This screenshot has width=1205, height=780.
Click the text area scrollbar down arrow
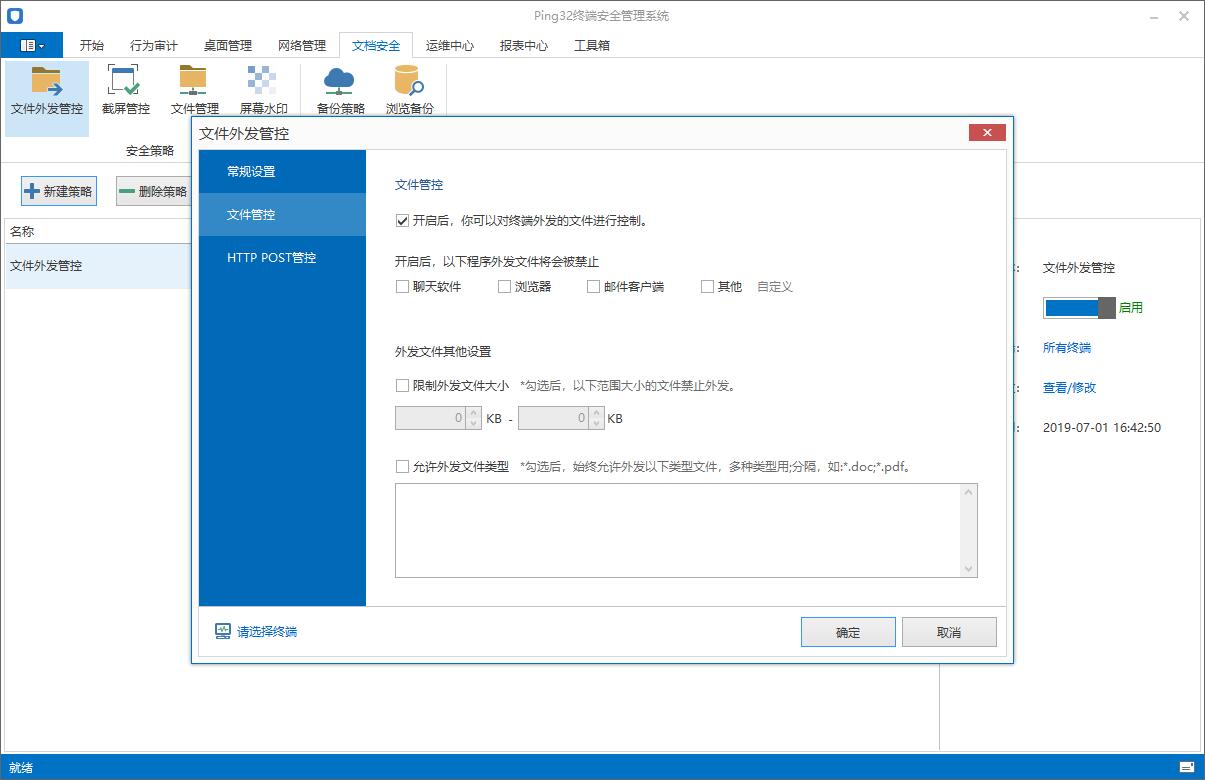click(x=968, y=569)
